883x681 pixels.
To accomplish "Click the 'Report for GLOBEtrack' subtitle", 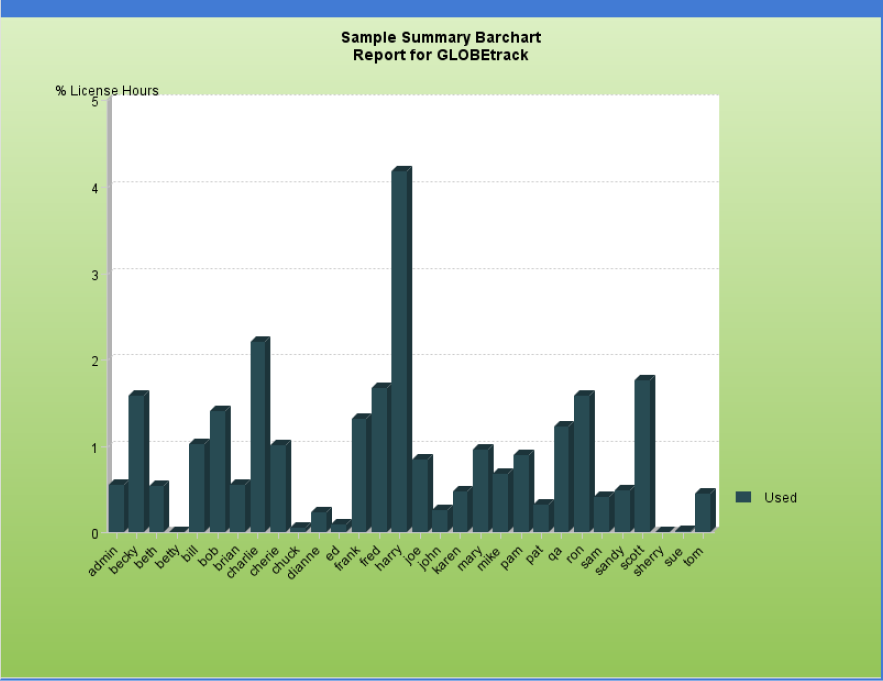I will point(440,55).
